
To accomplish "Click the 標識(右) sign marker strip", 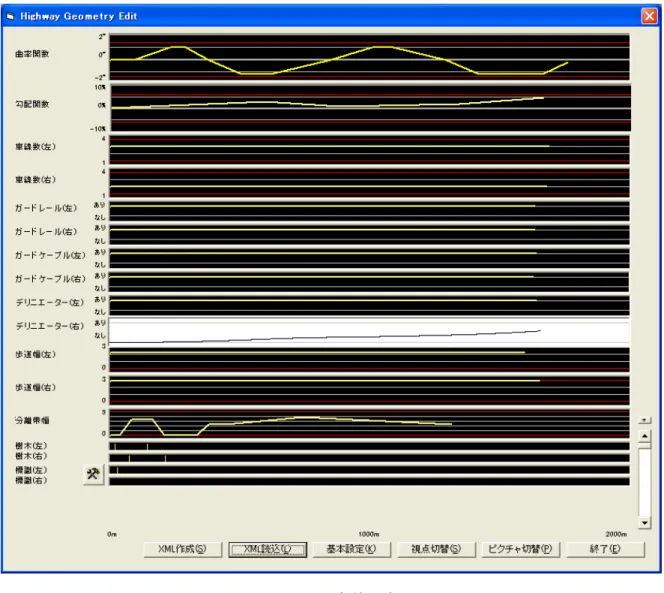I will point(369,481).
